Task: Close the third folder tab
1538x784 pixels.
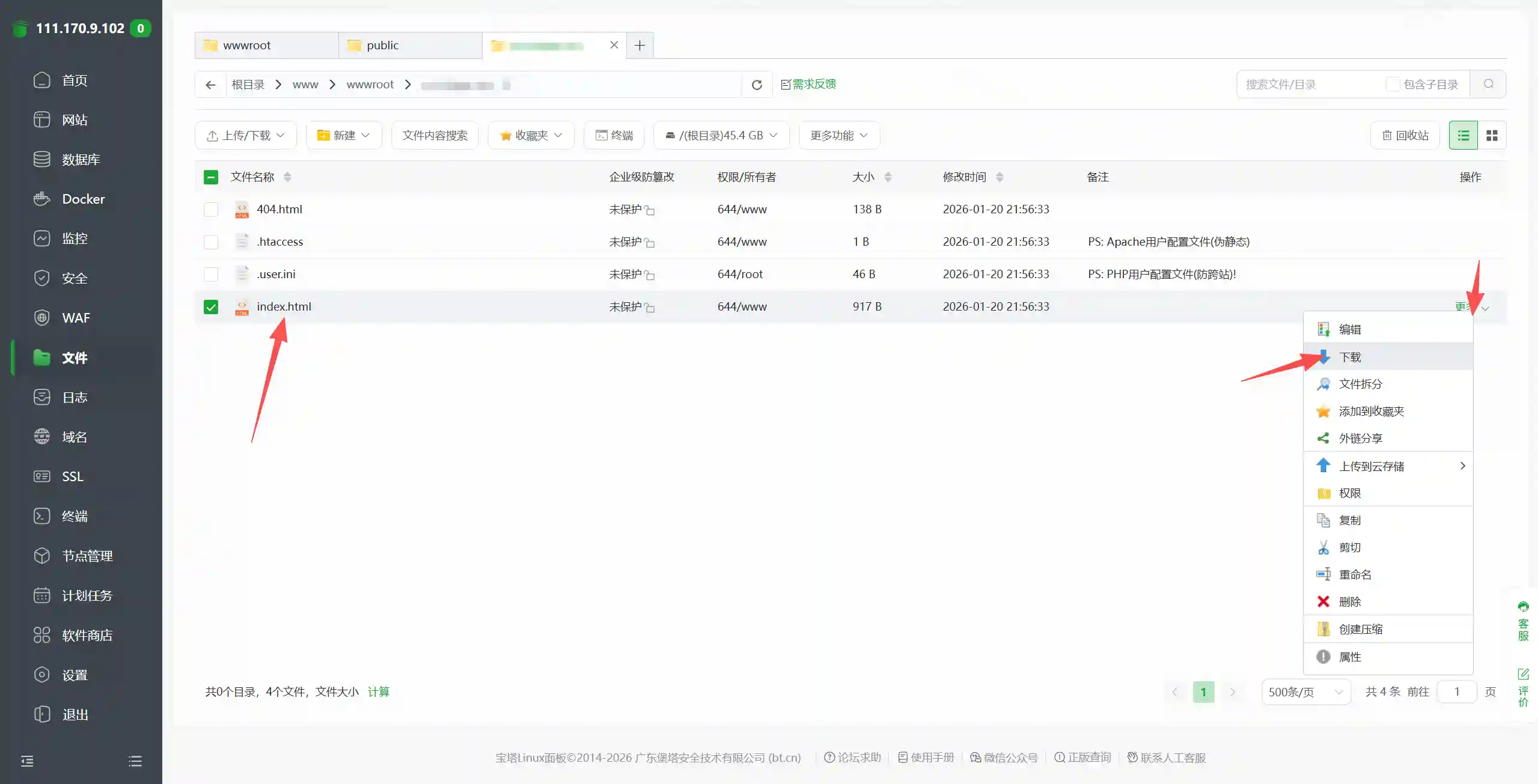Action: 614,45
